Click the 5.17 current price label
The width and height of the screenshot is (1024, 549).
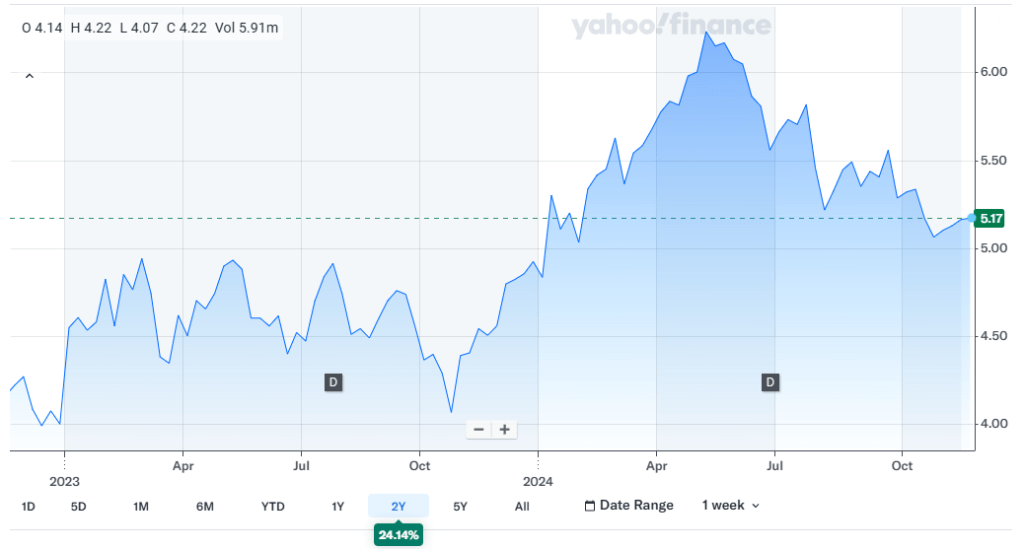click(991, 218)
